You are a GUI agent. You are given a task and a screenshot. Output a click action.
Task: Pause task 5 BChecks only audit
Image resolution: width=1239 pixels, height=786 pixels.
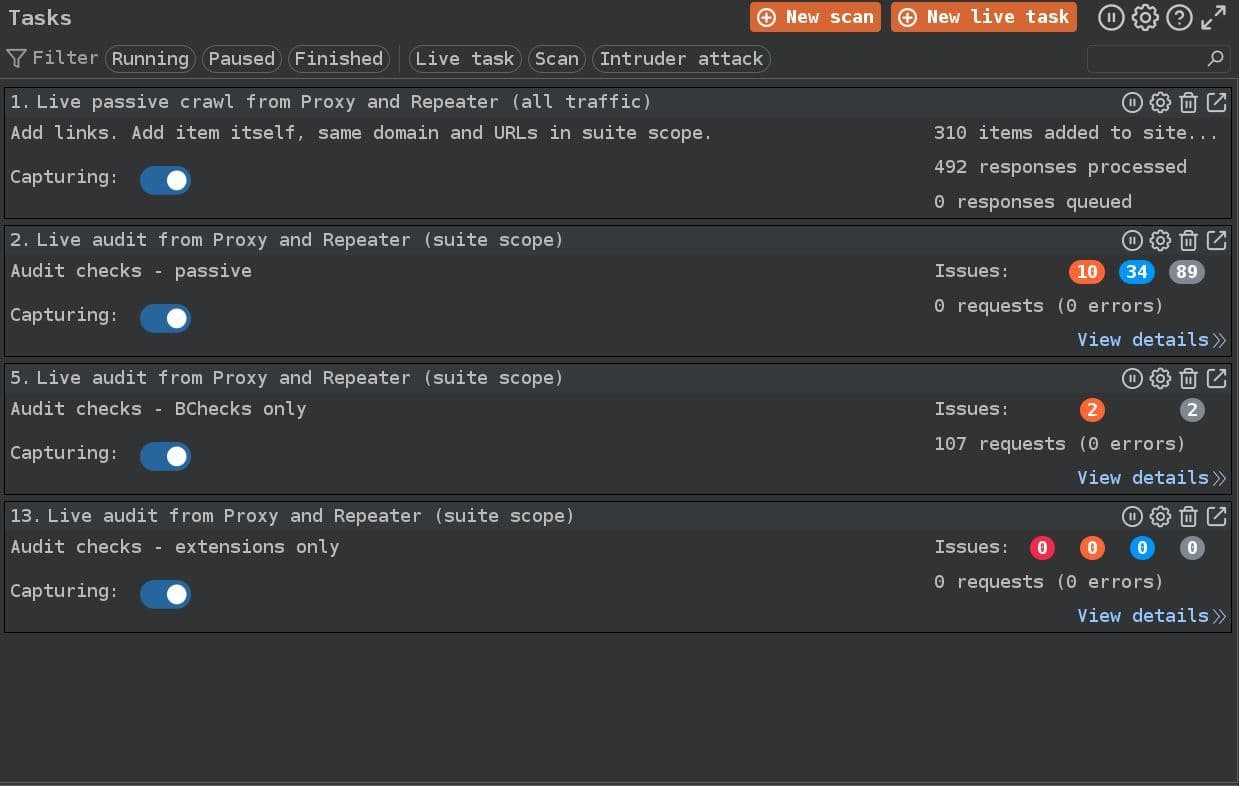coord(1132,378)
